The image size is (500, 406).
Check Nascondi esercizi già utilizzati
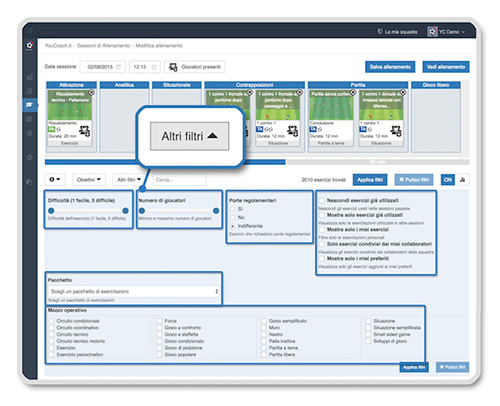point(322,200)
